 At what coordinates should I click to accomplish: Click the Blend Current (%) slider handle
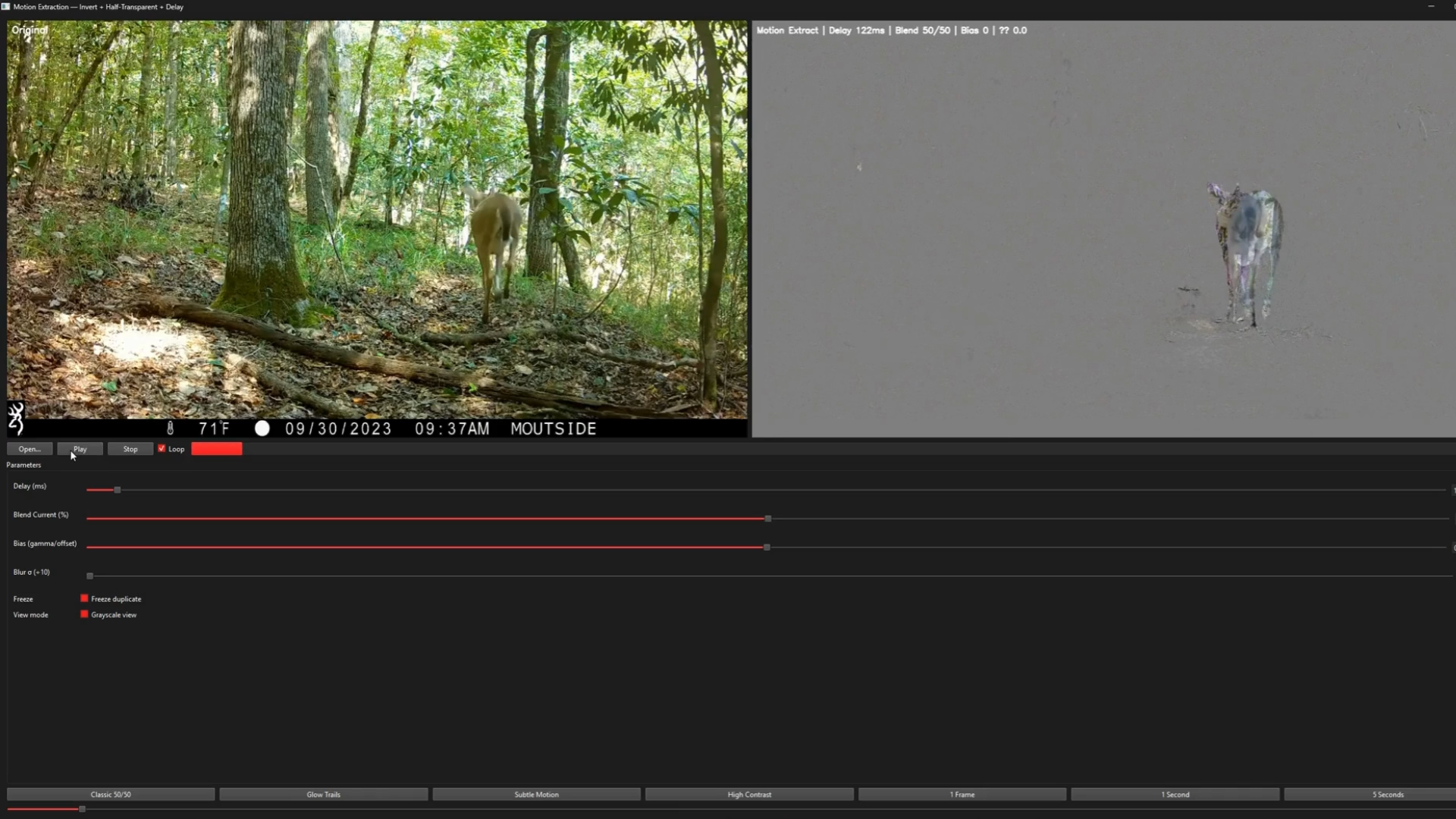768,519
